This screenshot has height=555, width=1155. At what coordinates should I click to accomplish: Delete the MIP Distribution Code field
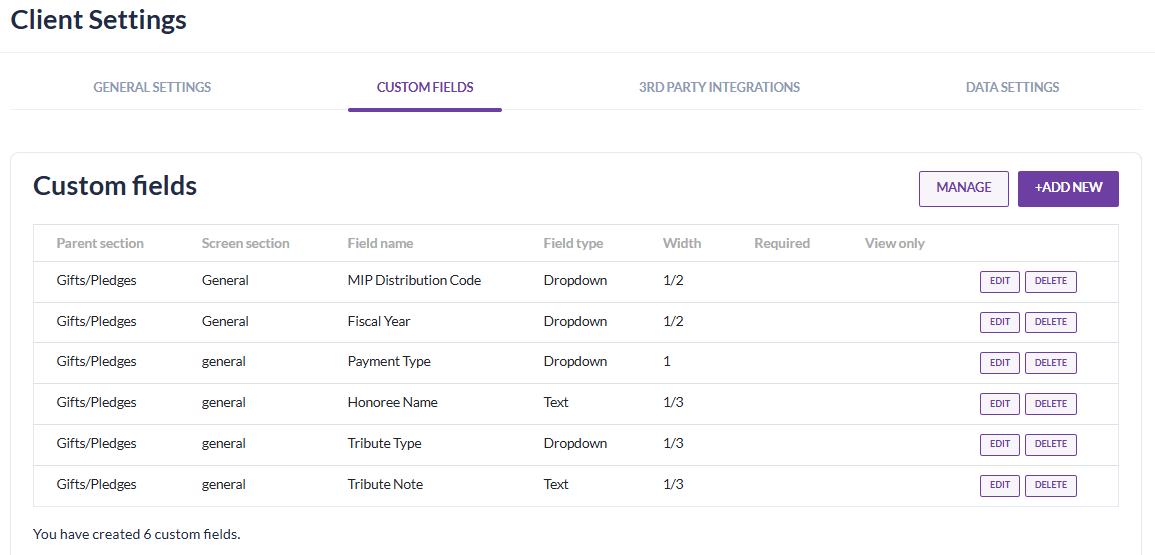pyautogui.click(x=1050, y=281)
